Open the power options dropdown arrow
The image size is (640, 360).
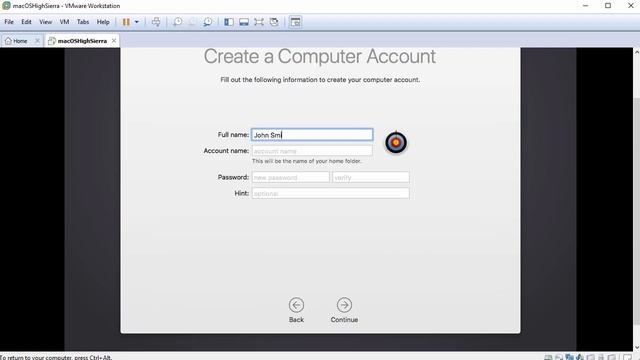pyautogui.click(x=137, y=22)
